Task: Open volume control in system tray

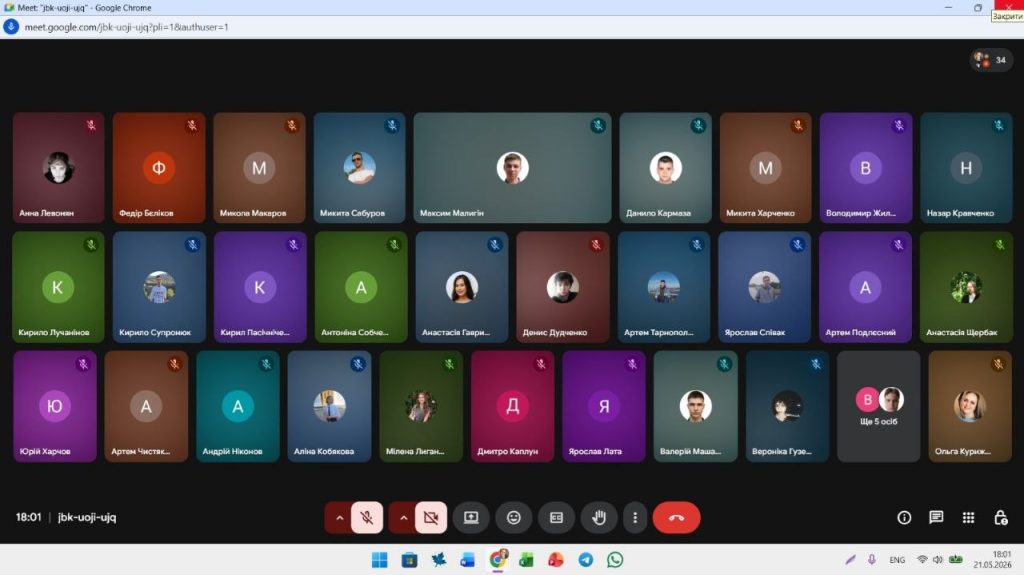Action: [x=938, y=560]
